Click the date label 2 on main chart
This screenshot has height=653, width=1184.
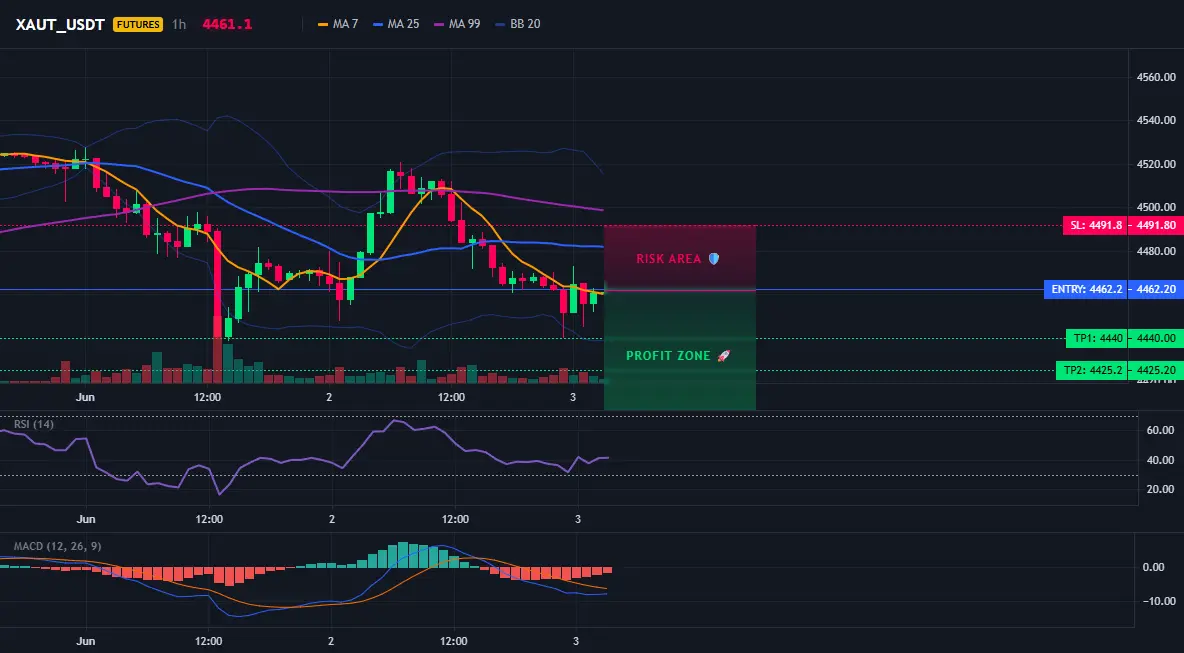(x=329, y=397)
